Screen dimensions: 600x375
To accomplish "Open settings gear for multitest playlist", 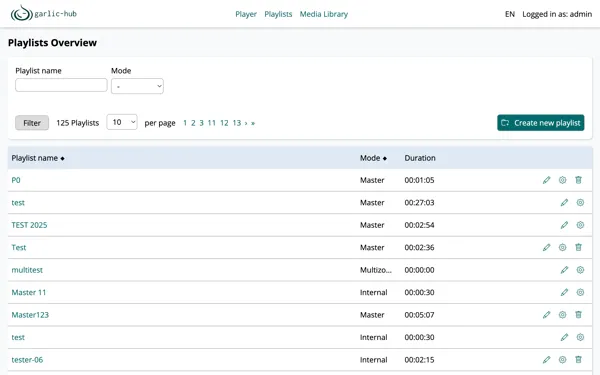I will 580,270.
